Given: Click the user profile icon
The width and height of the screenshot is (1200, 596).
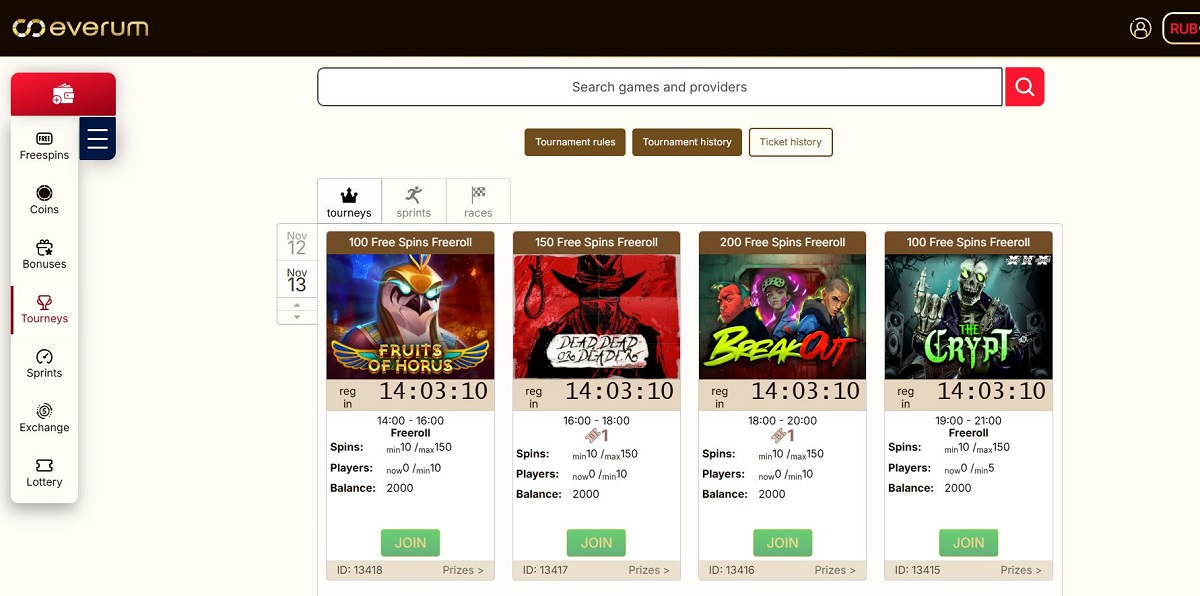Looking at the screenshot, I should point(1140,28).
